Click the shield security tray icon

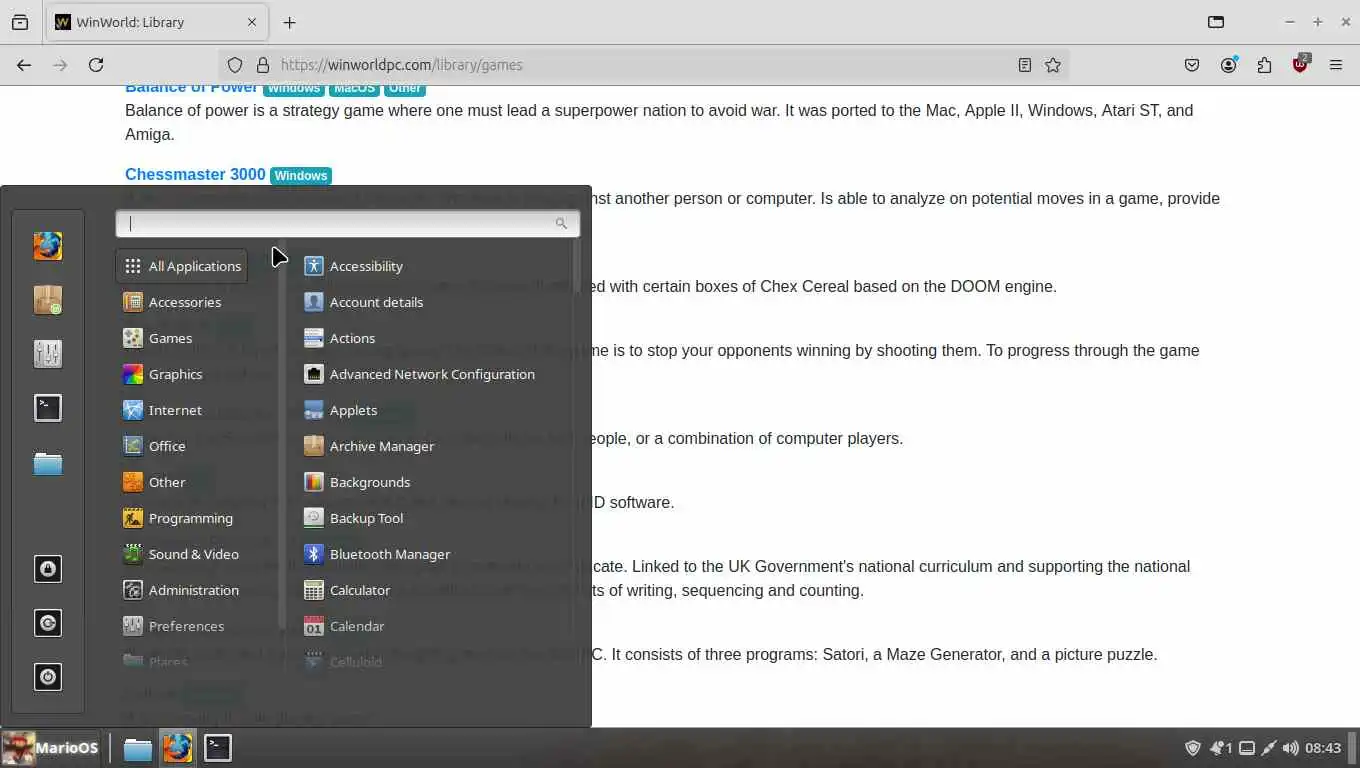(1192, 748)
